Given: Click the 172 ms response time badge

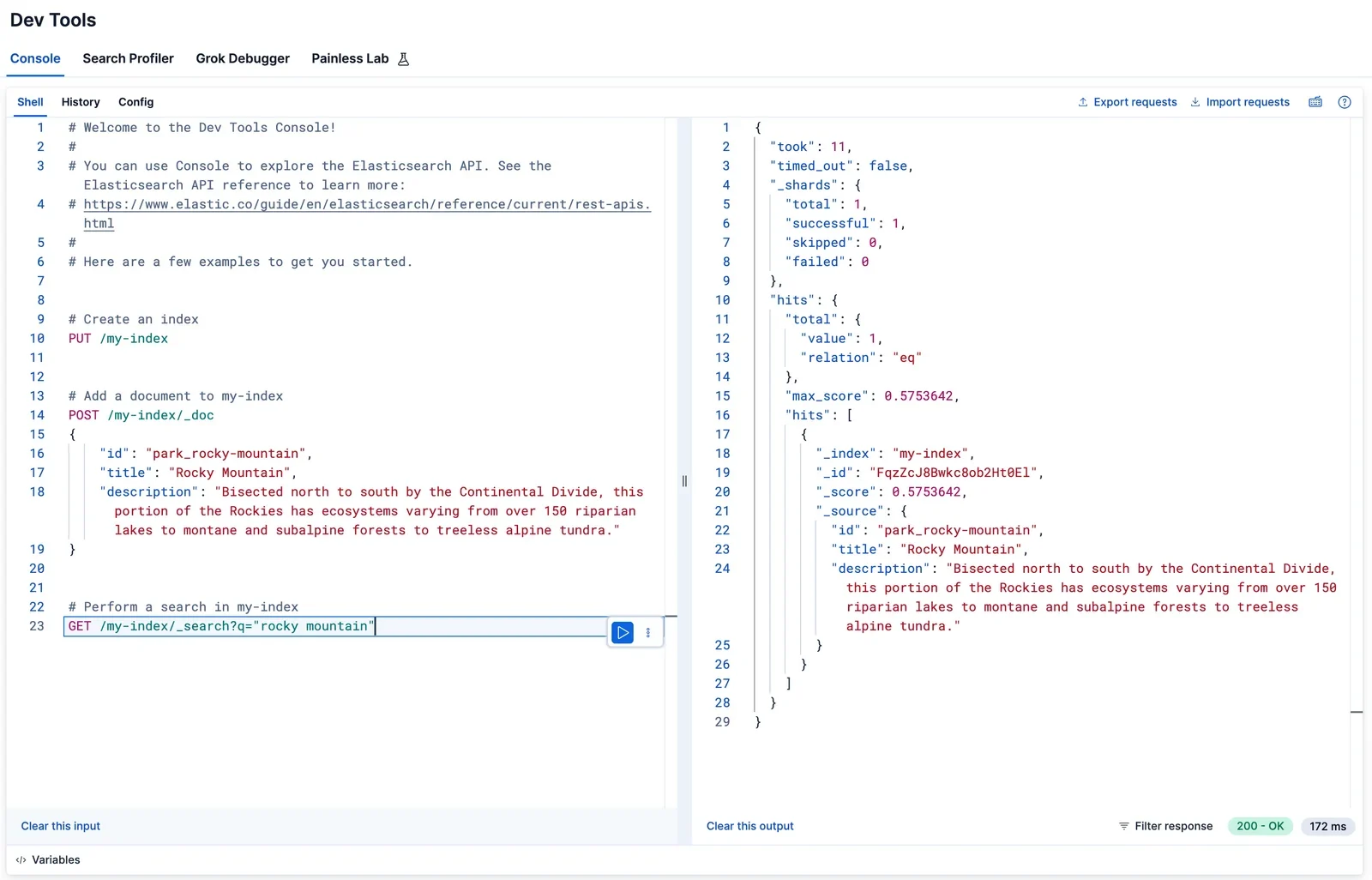Looking at the screenshot, I should [1327, 826].
